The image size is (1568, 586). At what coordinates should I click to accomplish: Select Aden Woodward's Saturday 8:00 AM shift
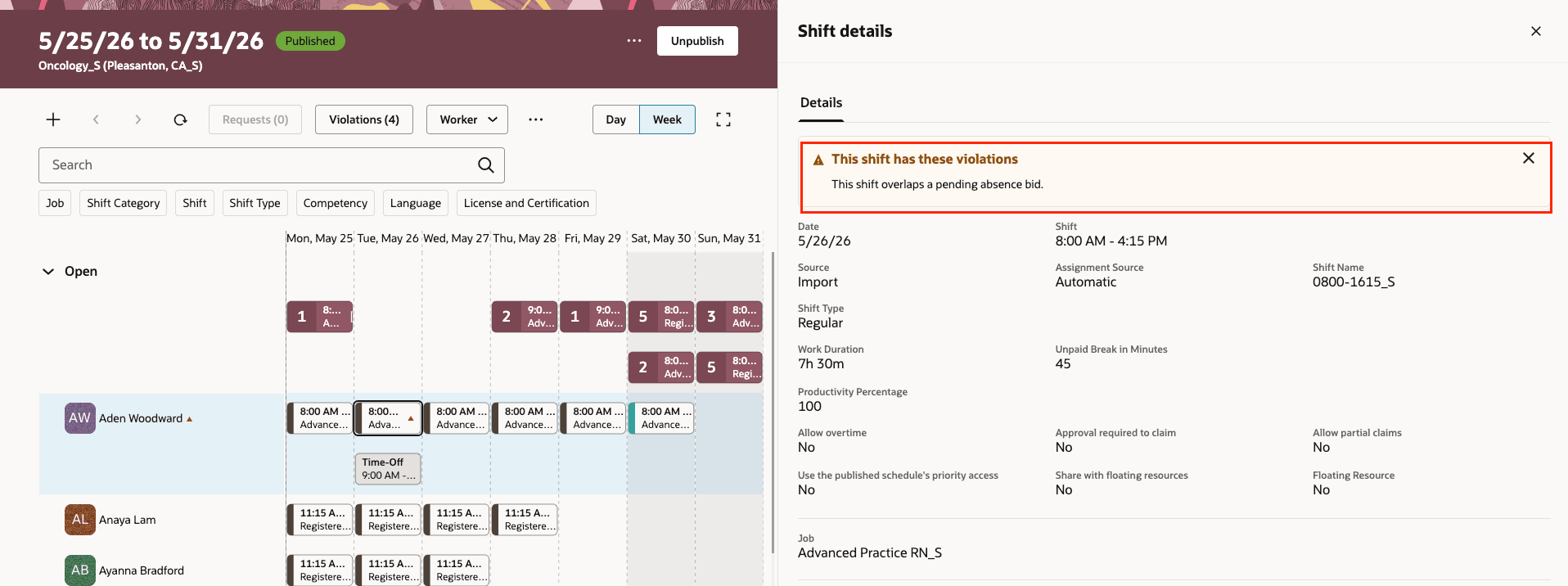[x=661, y=418]
